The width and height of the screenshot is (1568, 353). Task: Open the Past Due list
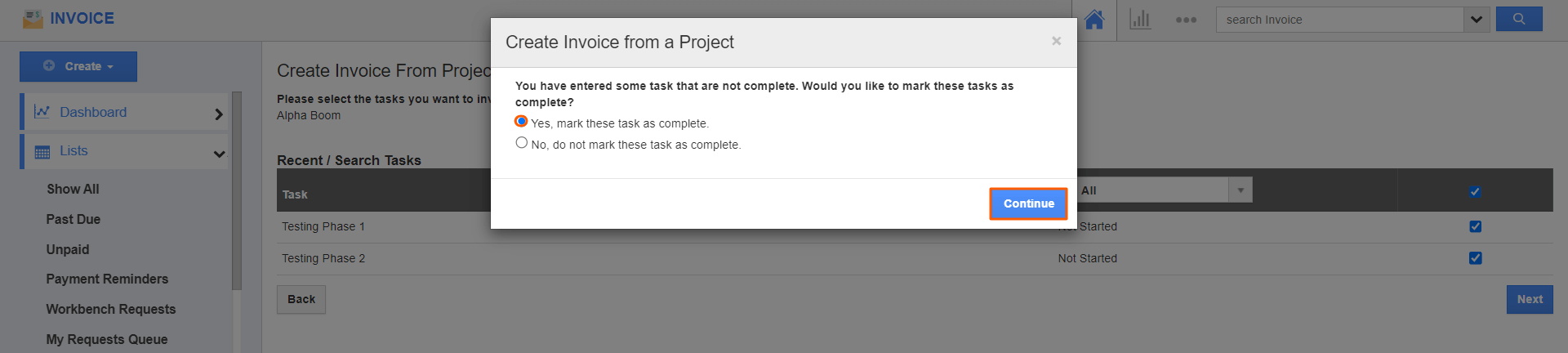coord(73,219)
